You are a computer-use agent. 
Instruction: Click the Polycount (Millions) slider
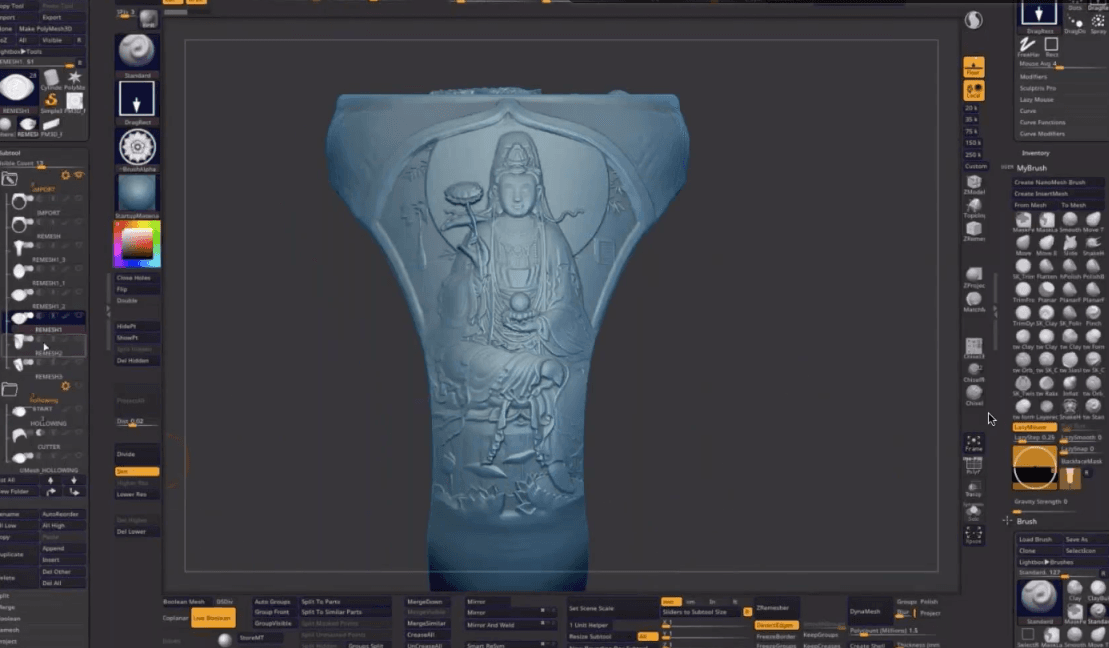894,631
